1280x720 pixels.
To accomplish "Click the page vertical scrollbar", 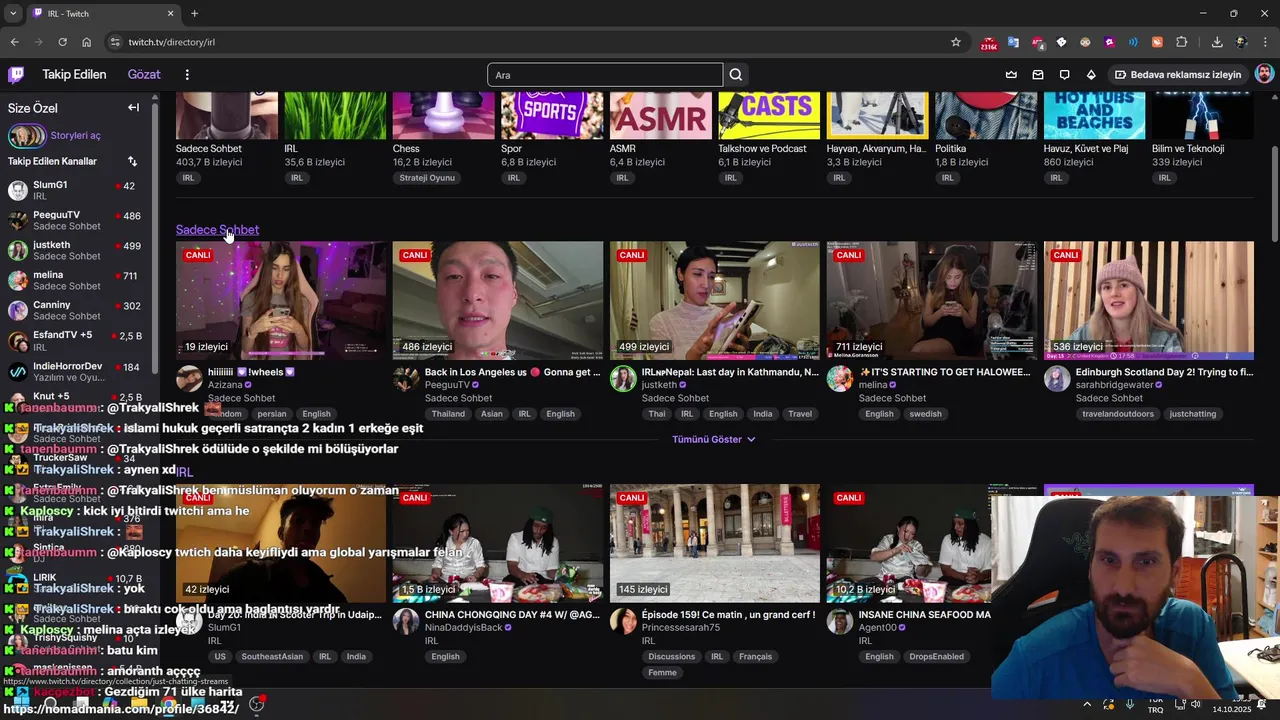I will pyautogui.click(x=1274, y=195).
